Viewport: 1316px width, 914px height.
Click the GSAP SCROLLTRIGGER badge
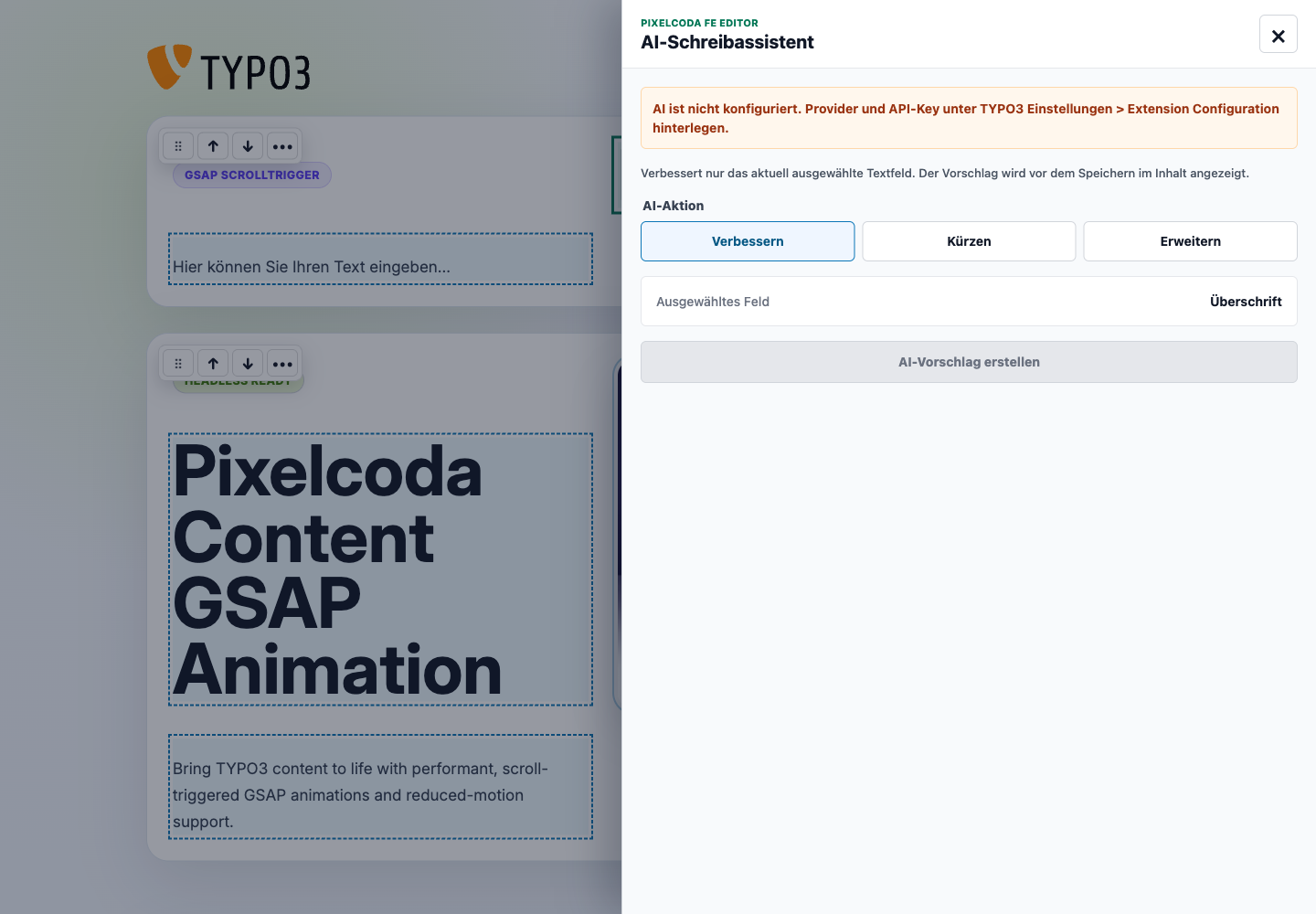pyautogui.click(x=252, y=175)
